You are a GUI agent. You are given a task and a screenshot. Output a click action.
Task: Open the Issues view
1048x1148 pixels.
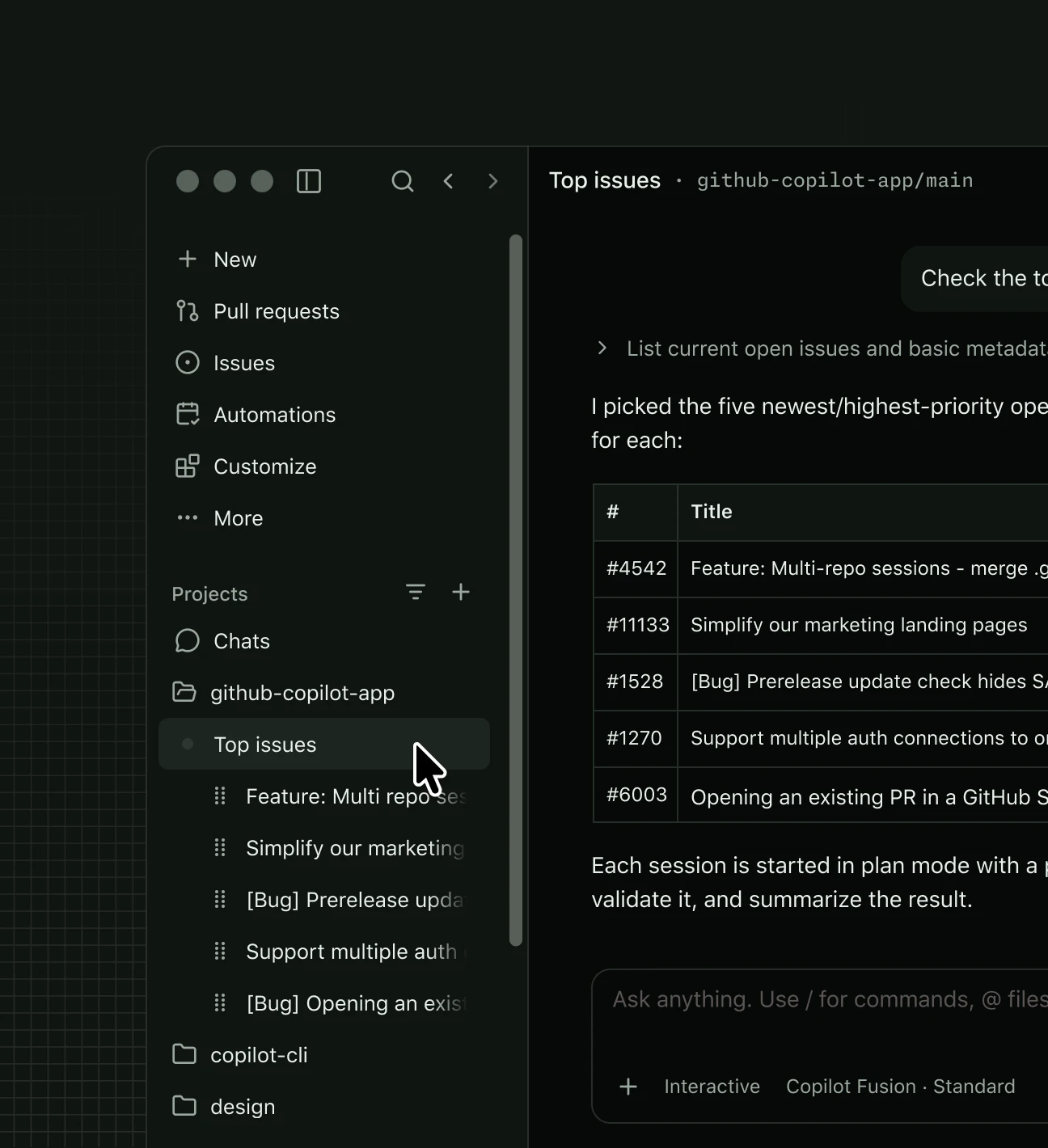point(324,363)
